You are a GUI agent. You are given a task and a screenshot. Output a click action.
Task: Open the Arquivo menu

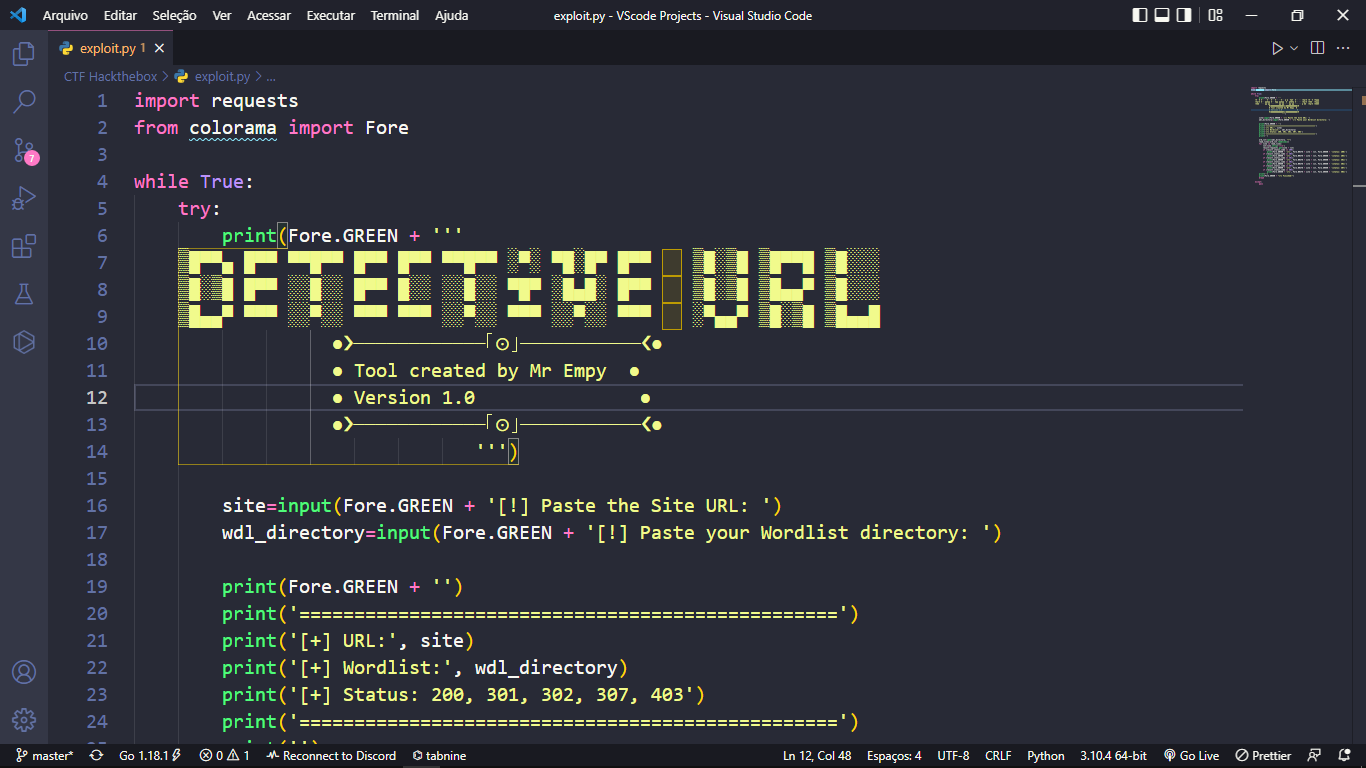pos(65,15)
